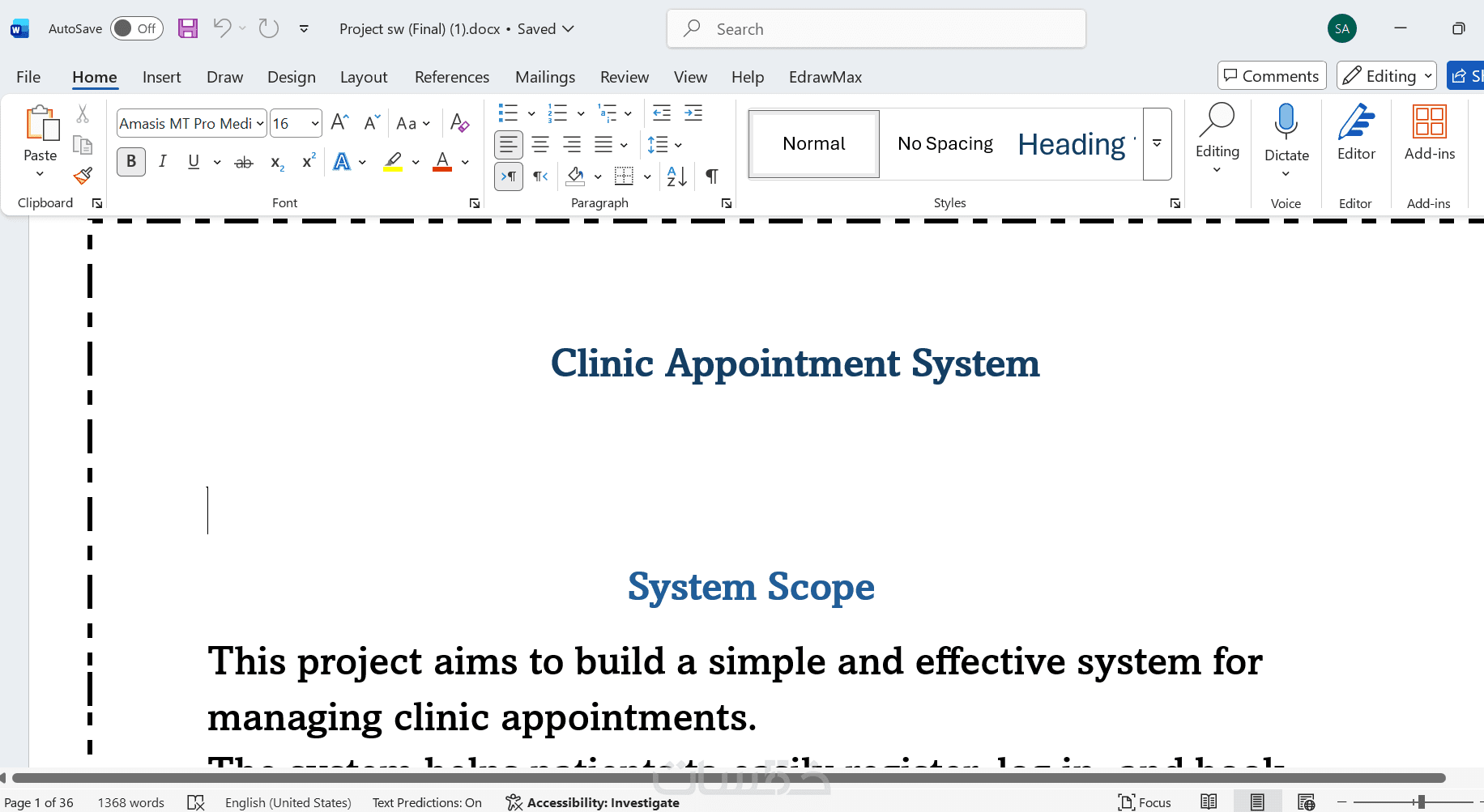Click the Dictate microphone icon
Screen dimensions: 1484x812
coord(1286,121)
